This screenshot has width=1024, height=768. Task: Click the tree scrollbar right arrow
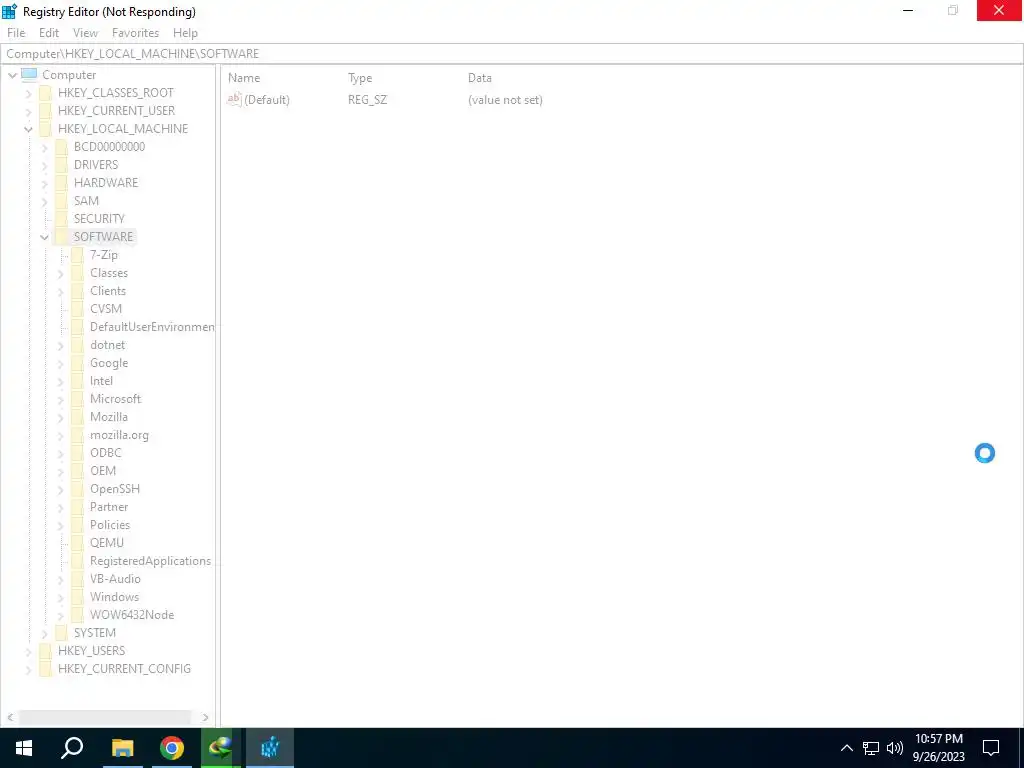tap(206, 717)
